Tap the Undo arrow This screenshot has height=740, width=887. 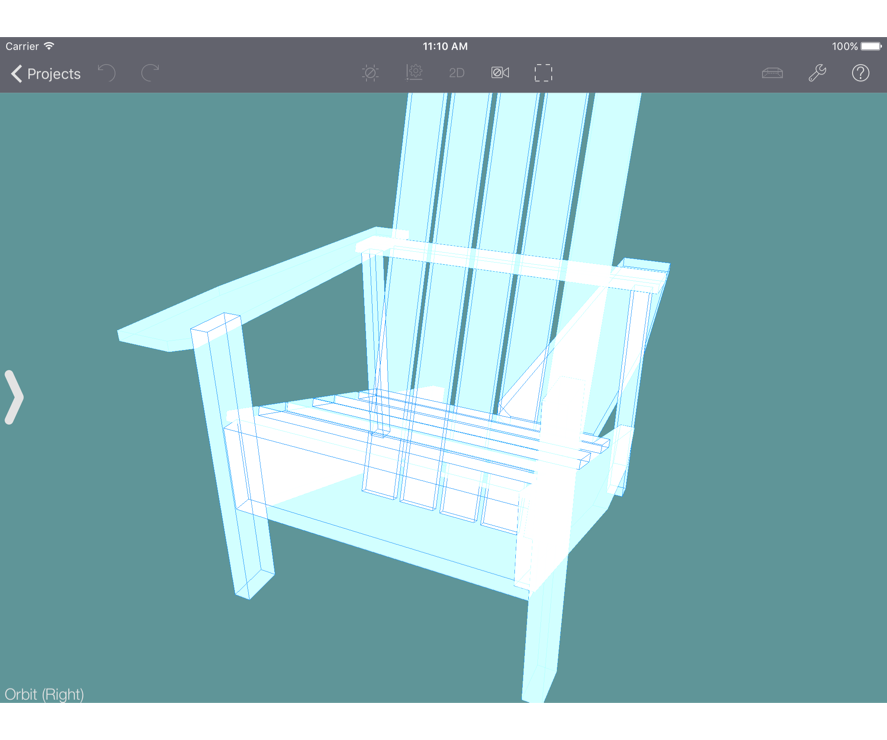coord(107,73)
